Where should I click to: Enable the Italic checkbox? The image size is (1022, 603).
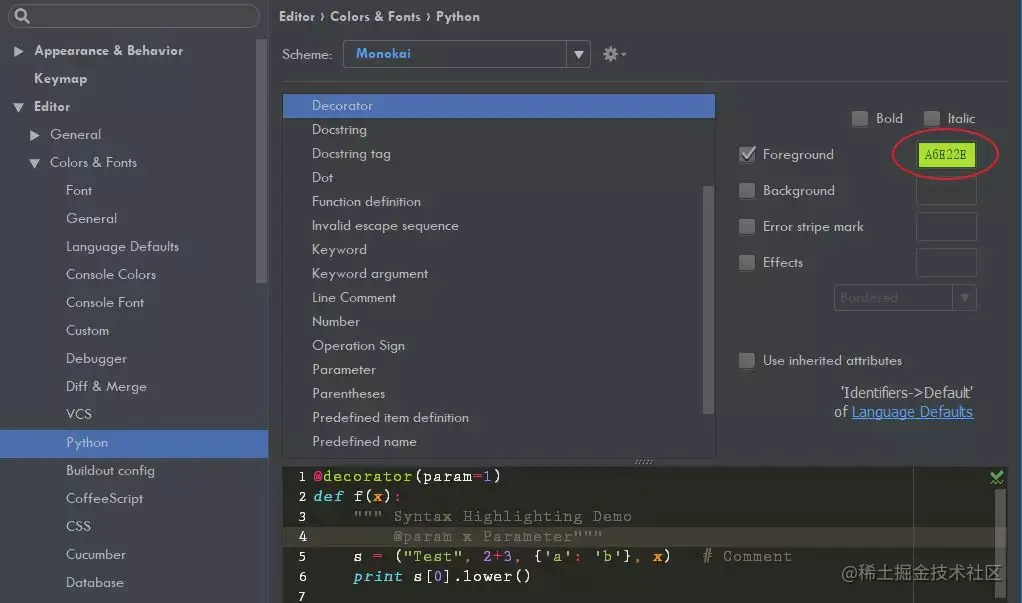coord(931,118)
